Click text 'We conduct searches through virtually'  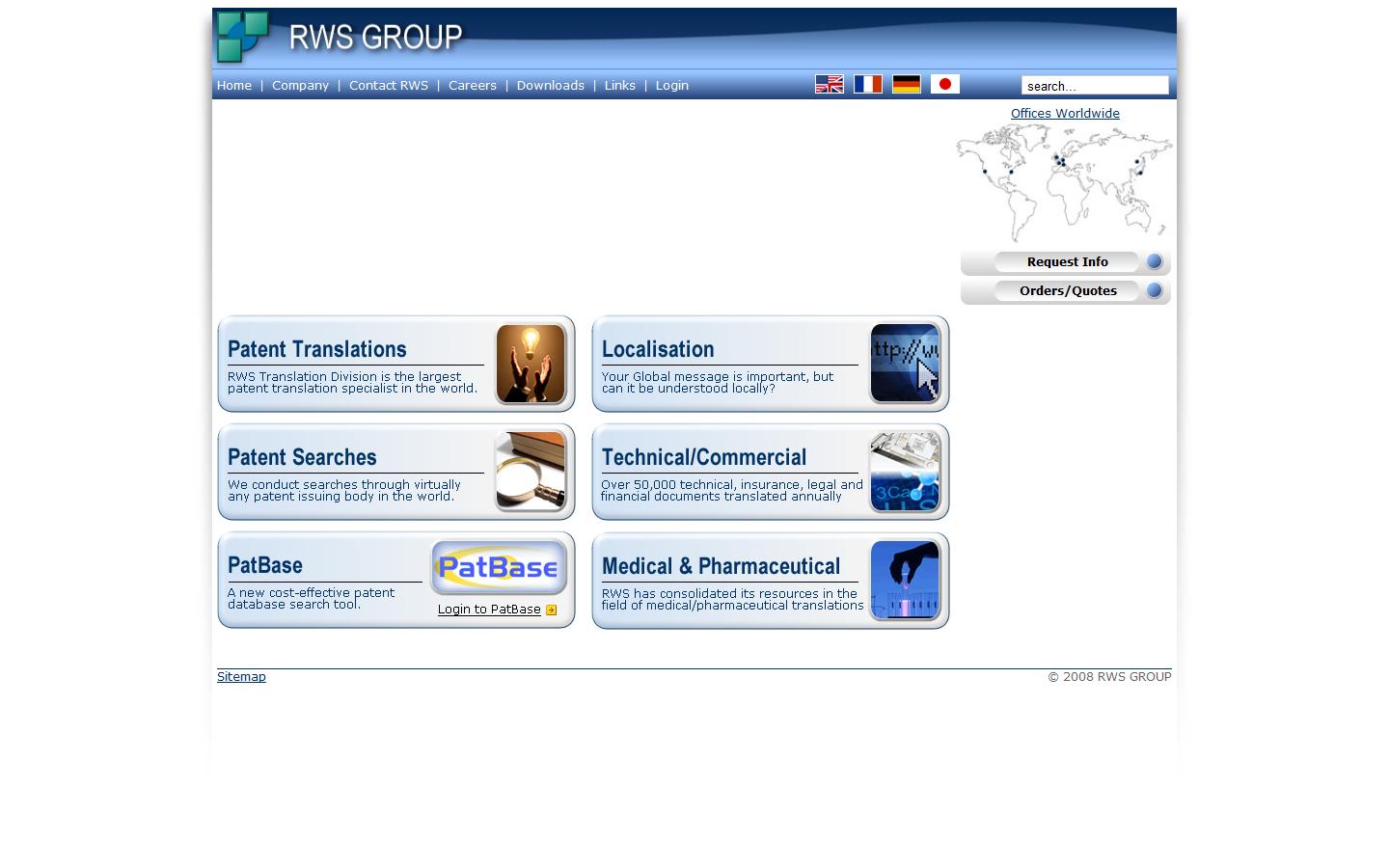pos(344,484)
